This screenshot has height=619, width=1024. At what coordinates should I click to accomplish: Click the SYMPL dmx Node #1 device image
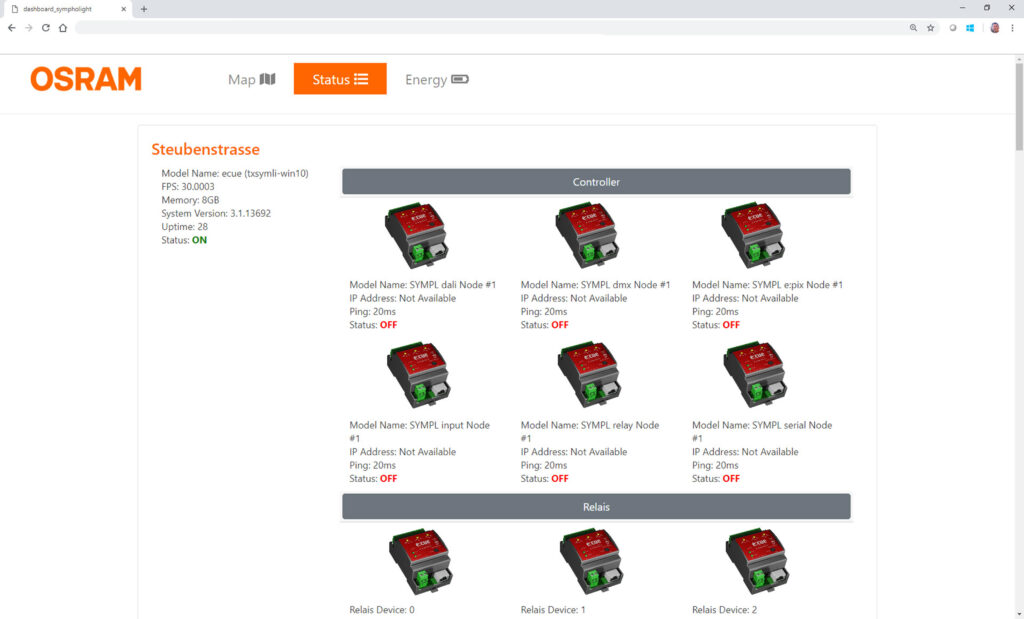point(588,235)
